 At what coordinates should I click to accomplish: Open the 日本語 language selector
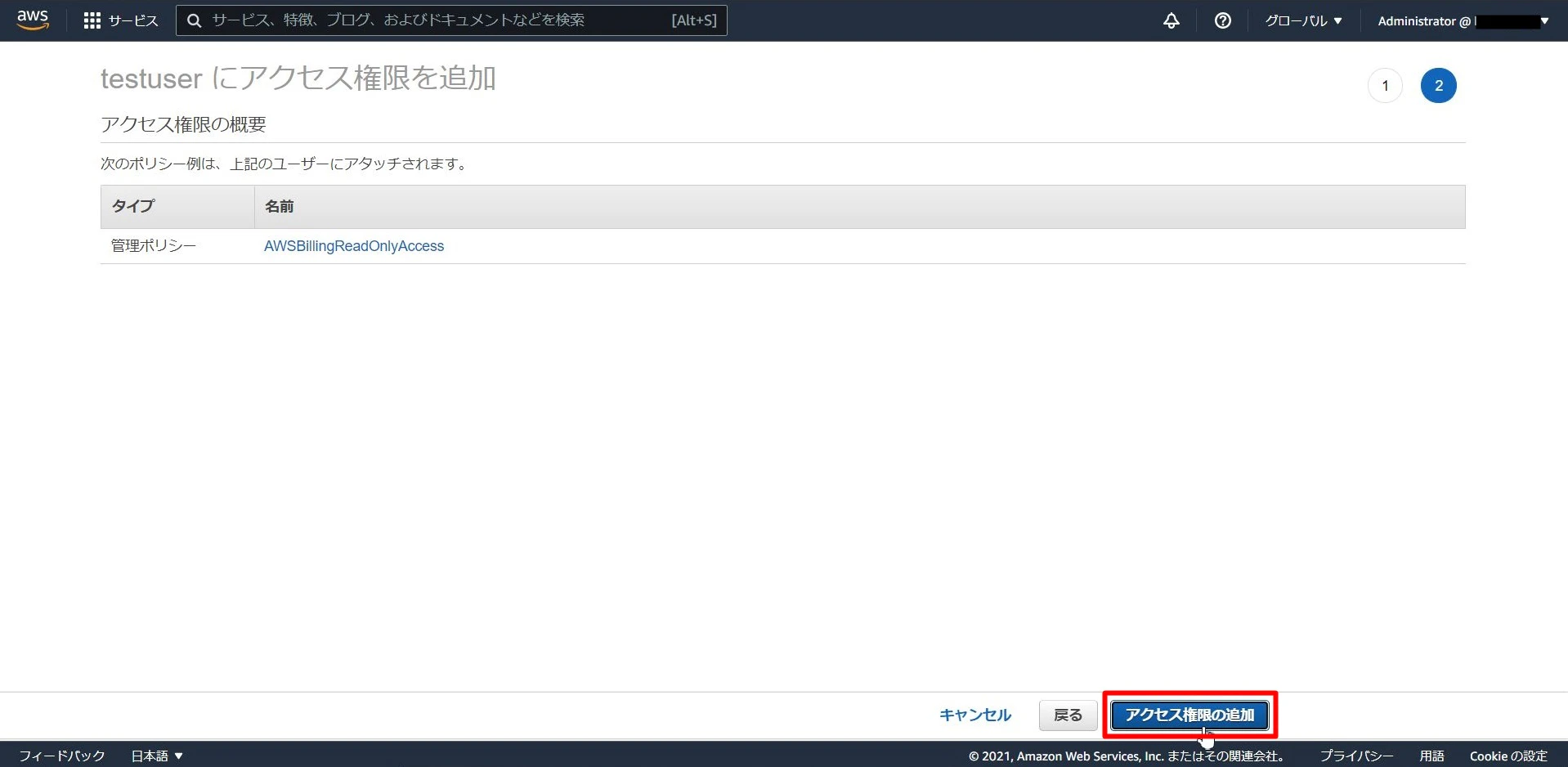point(157,756)
